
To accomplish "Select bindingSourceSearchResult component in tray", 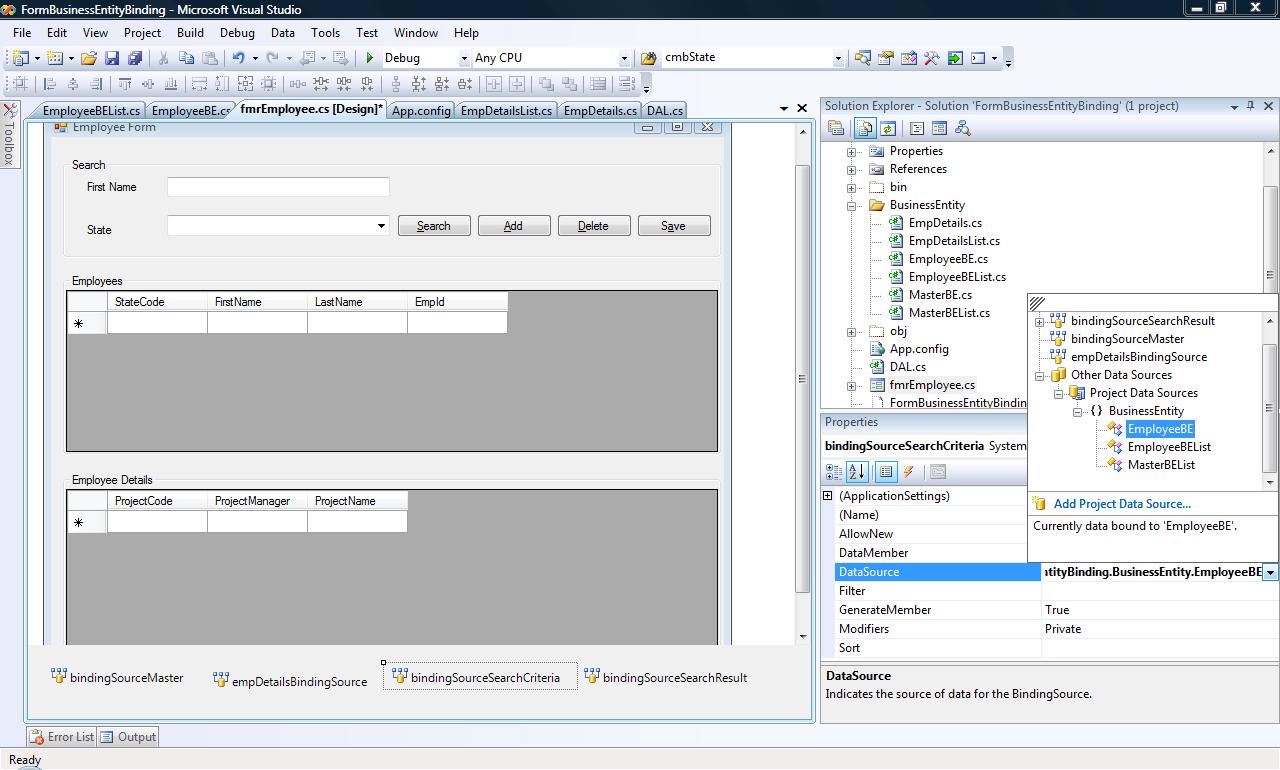I will point(666,677).
